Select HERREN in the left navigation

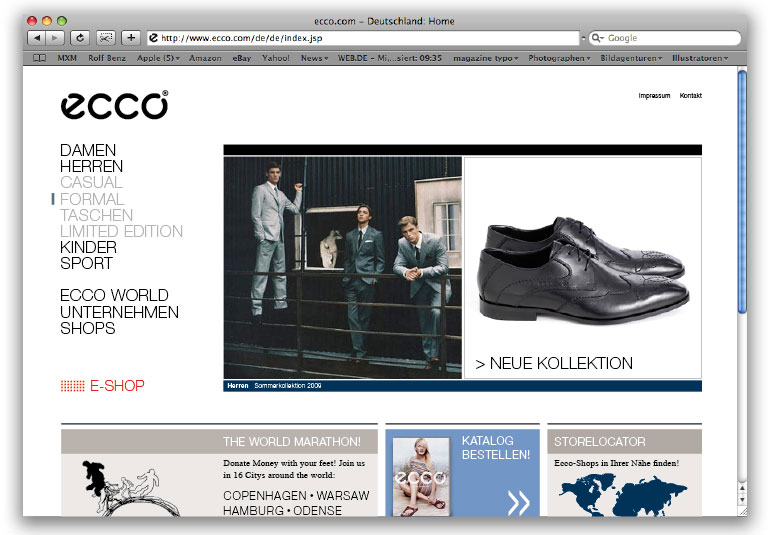(91, 166)
